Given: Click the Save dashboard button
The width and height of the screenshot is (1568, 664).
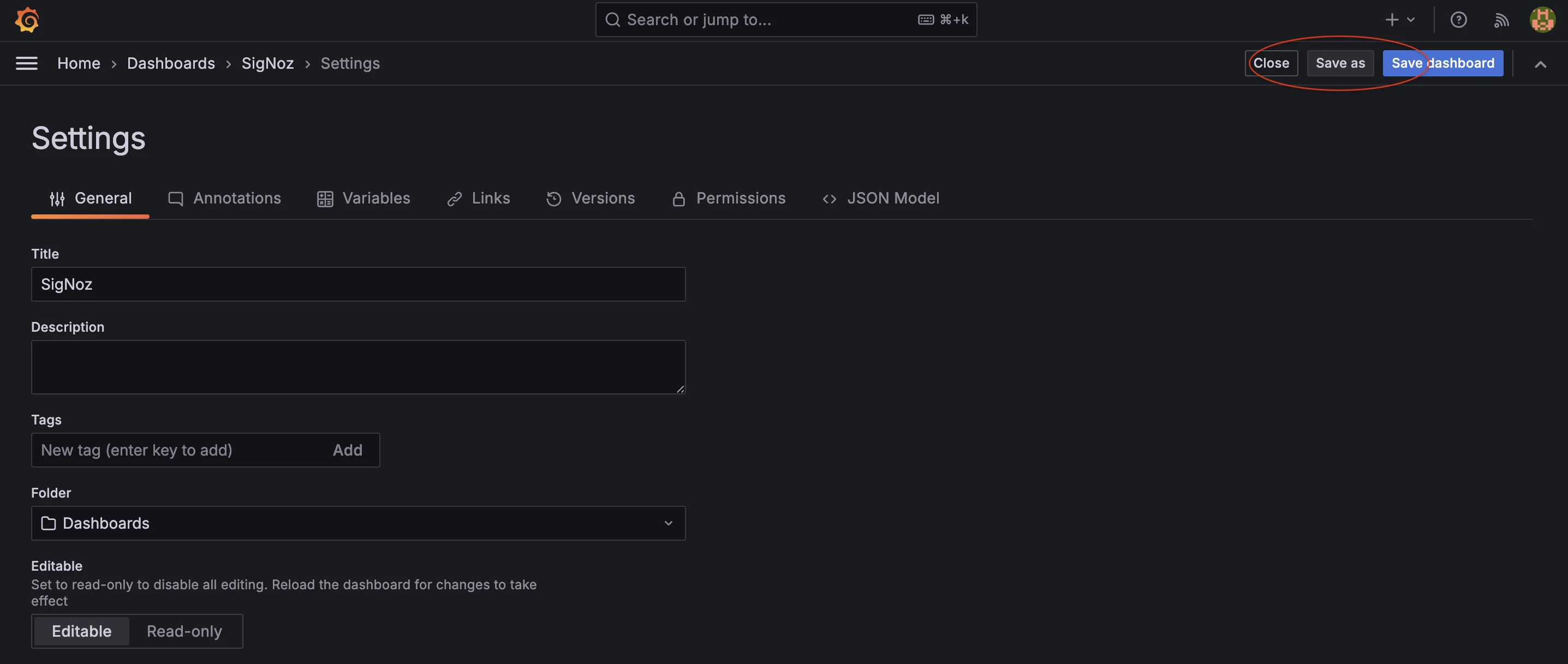Looking at the screenshot, I should pos(1442,63).
